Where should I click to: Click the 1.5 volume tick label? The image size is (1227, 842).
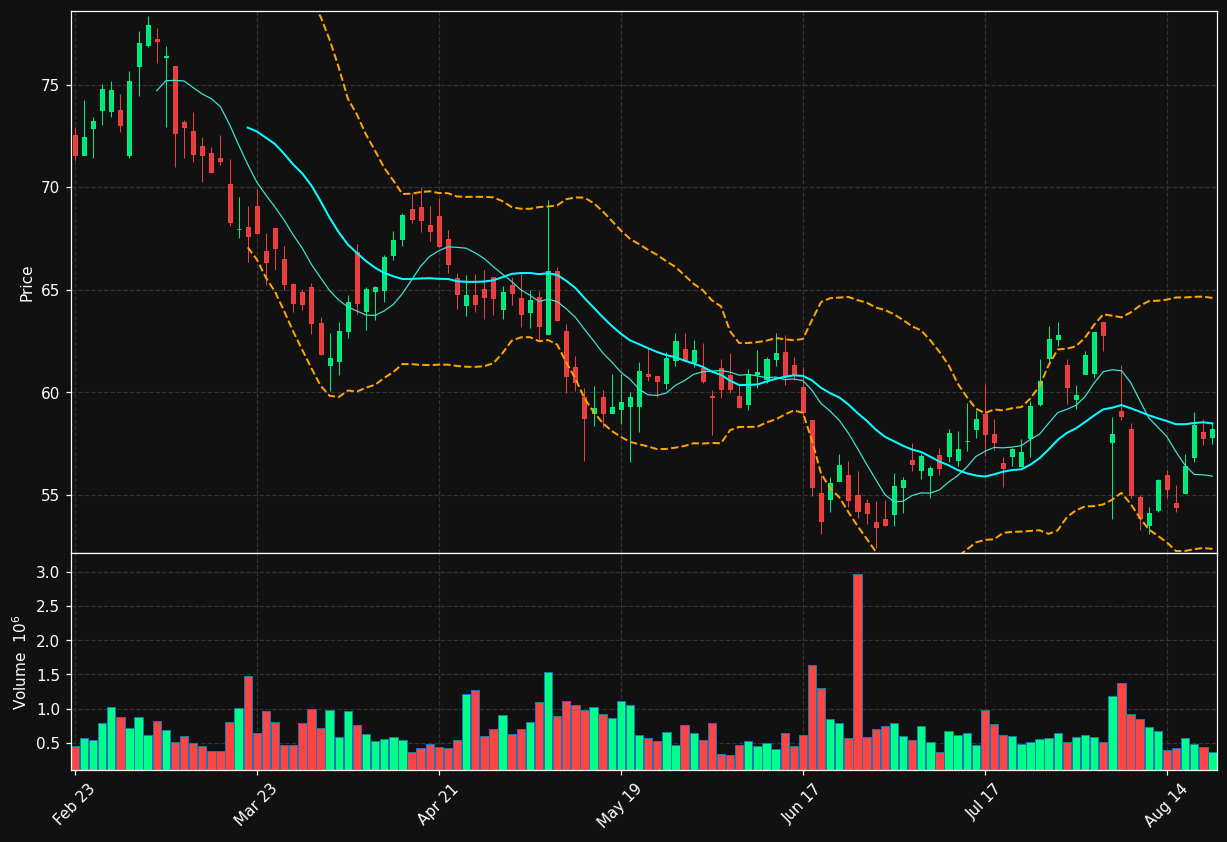(x=48, y=676)
